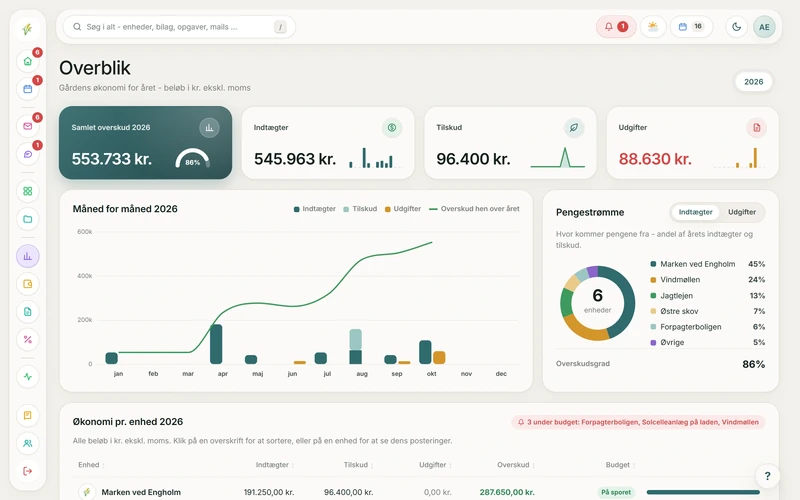
Task: Toggle dark mode with the moon icon
Action: pos(736,27)
